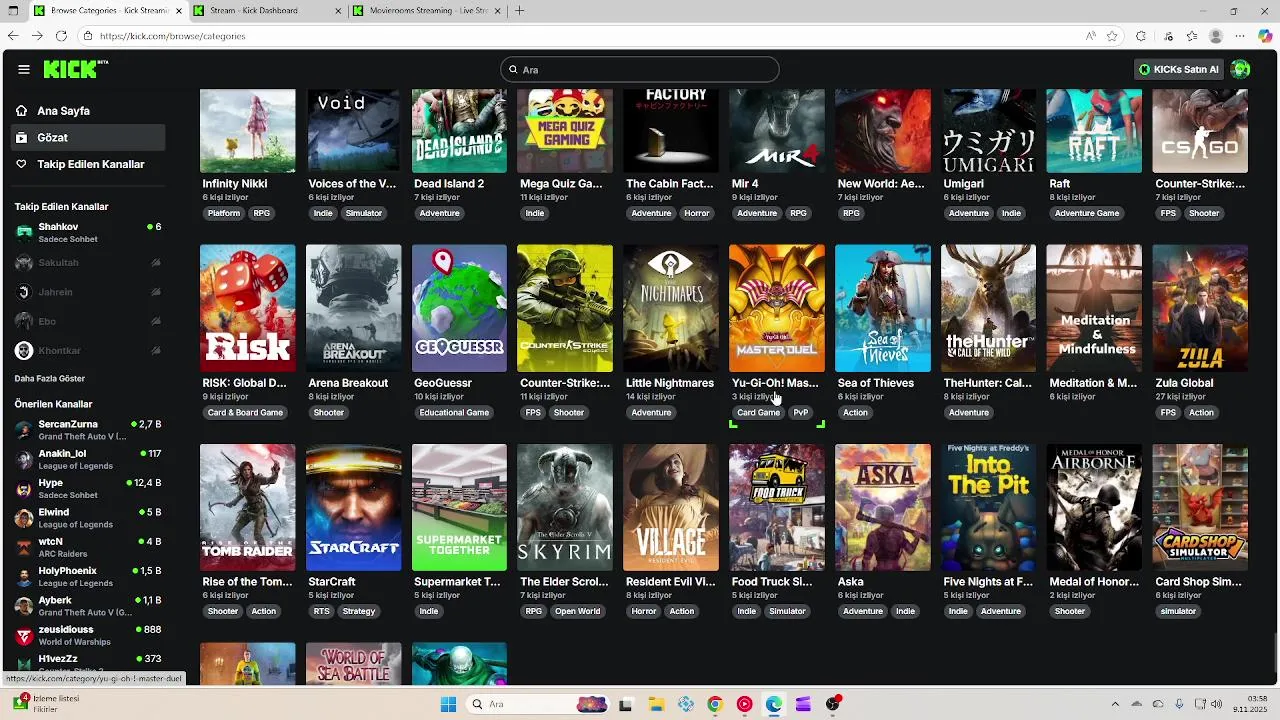
Task: Open the Aska category thumbnail
Action: 883,507
